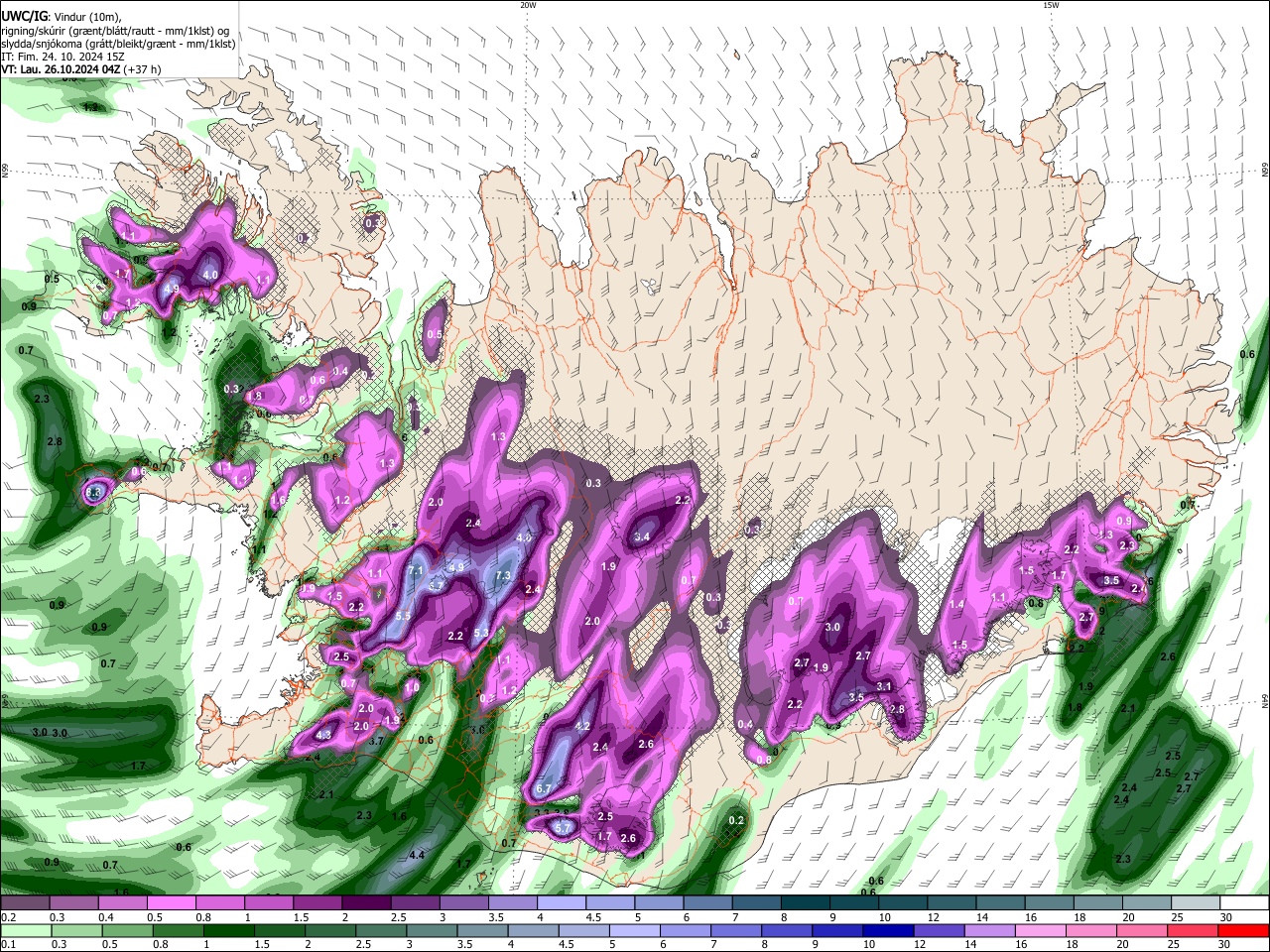
Task: Select the '6.7' precipitation value on the map
Action: 543,789
